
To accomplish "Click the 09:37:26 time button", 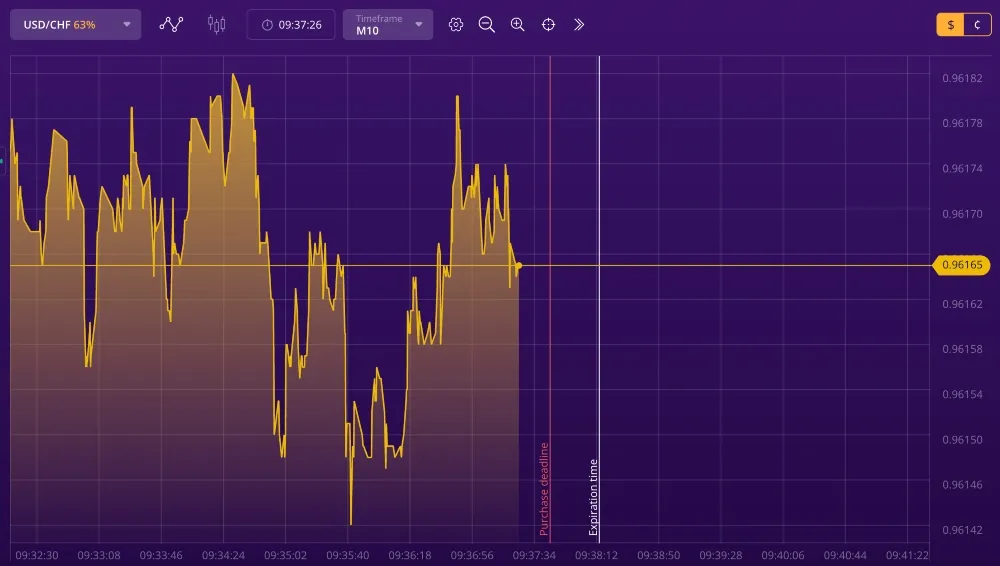I will coord(291,24).
